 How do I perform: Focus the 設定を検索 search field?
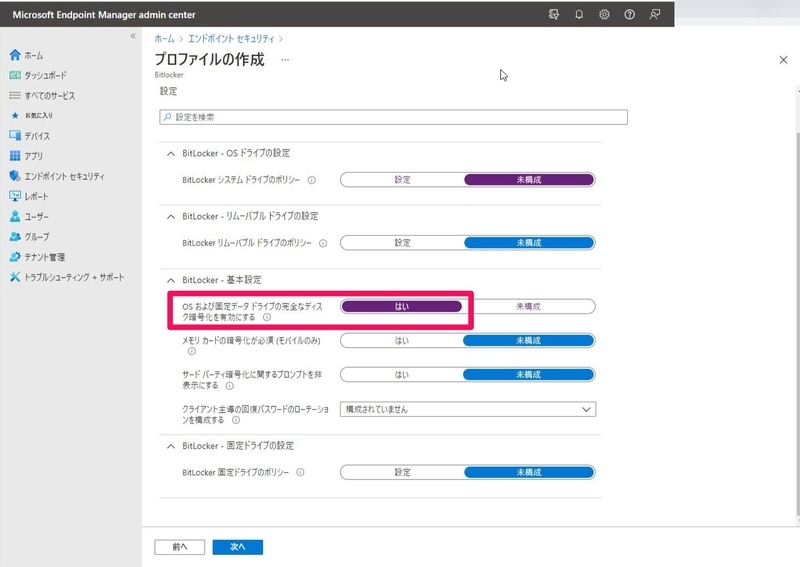pos(393,117)
